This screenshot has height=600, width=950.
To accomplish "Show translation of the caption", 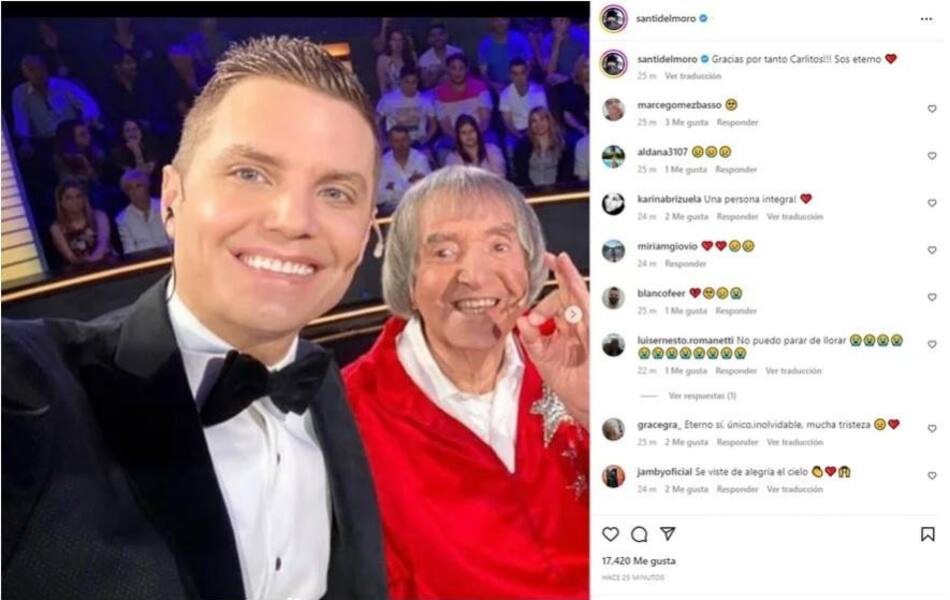I will click(693, 76).
